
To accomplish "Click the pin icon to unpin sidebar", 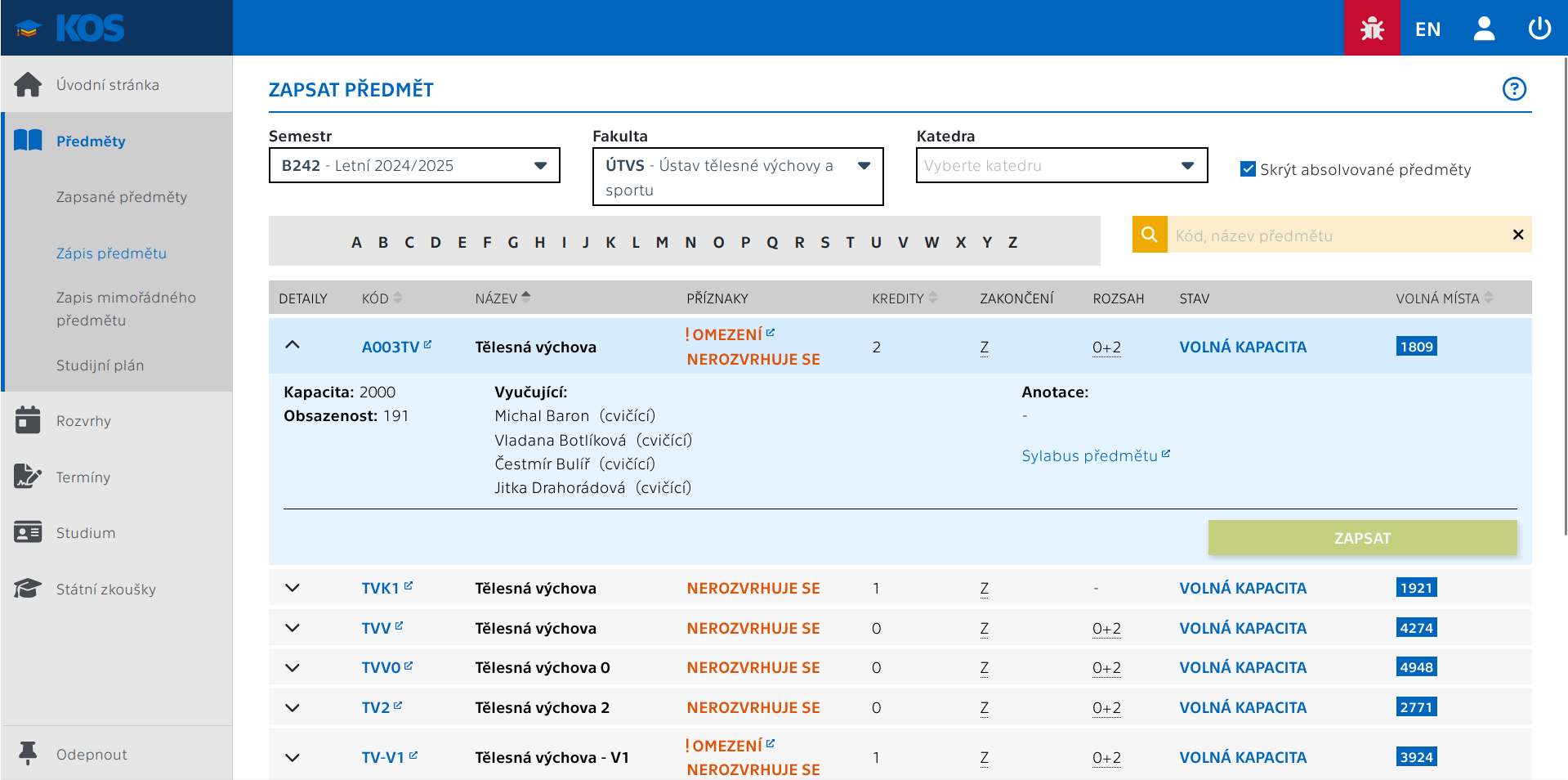I will [28, 753].
